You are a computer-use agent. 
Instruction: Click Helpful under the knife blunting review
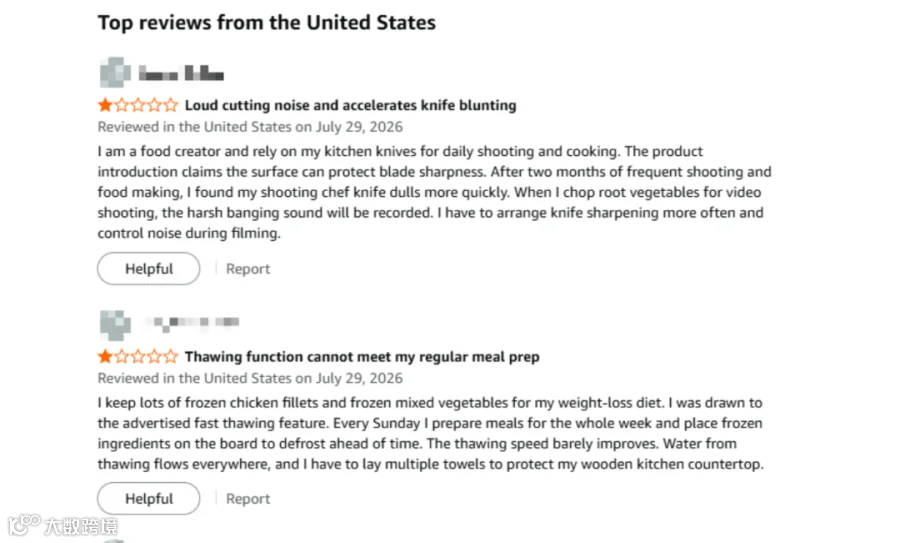(149, 269)
